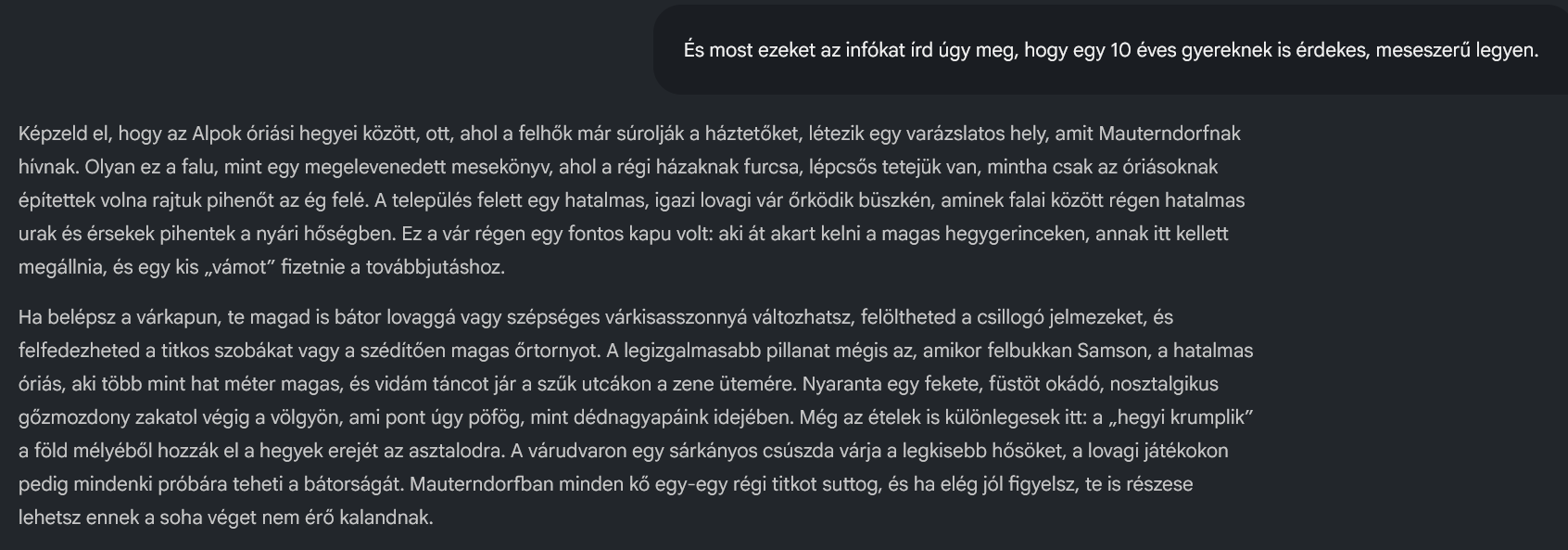
Task: Click the word "Alpok" in first paragraph
Action: point(216,134)
